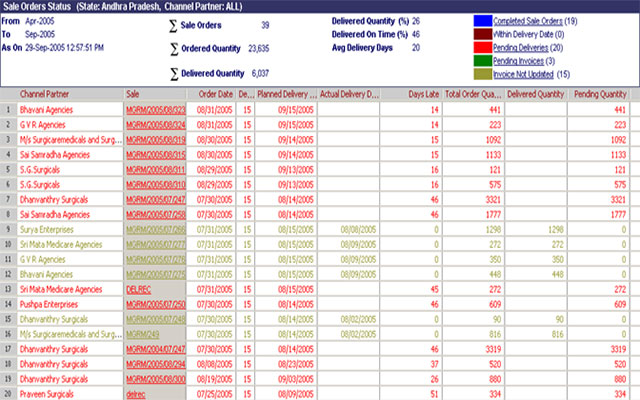Open the Invoice Not Updated (15) link
The image size is (640, 400).
(531, 74)
